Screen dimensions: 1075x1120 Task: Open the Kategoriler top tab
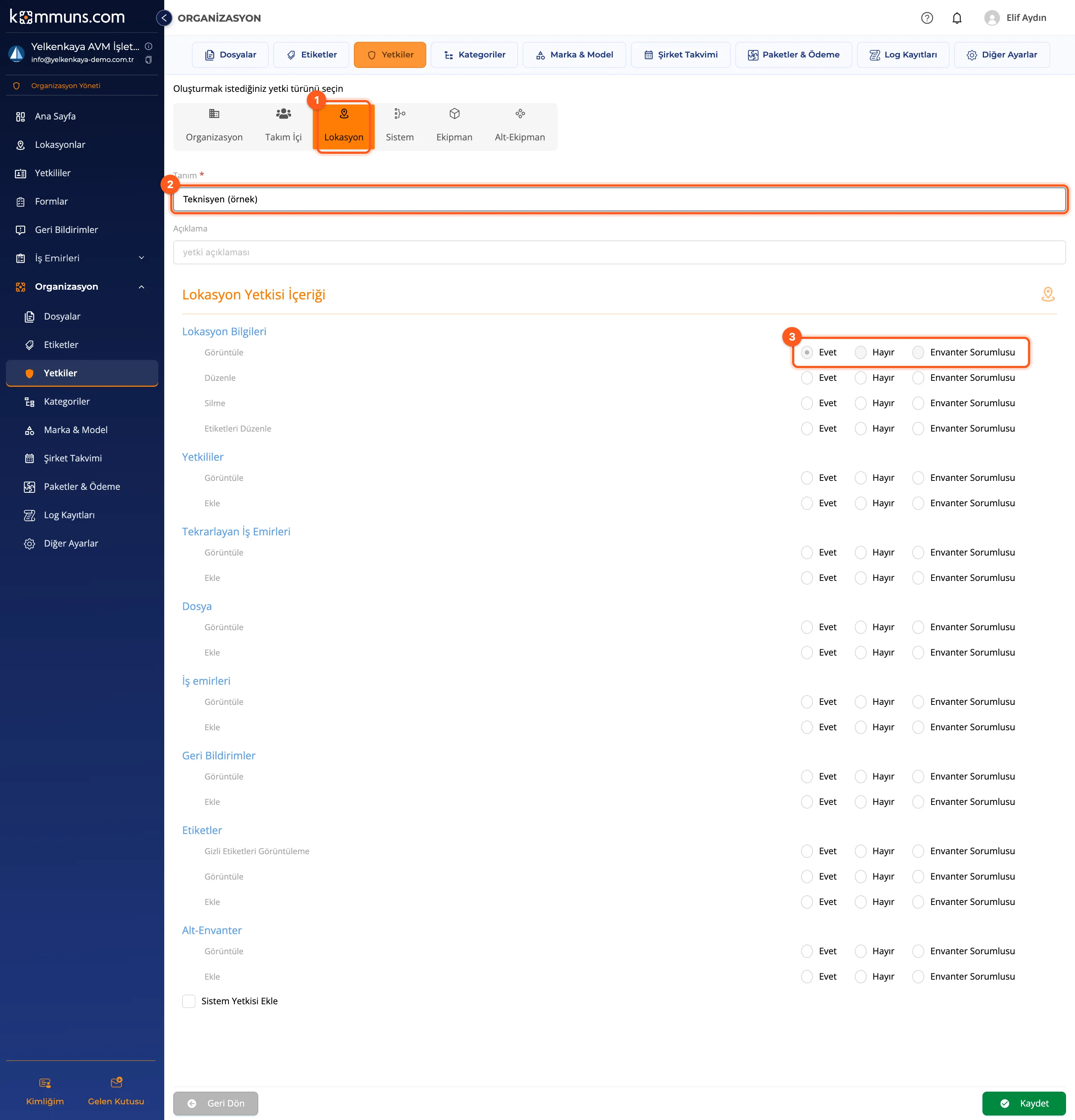point(474,55)
